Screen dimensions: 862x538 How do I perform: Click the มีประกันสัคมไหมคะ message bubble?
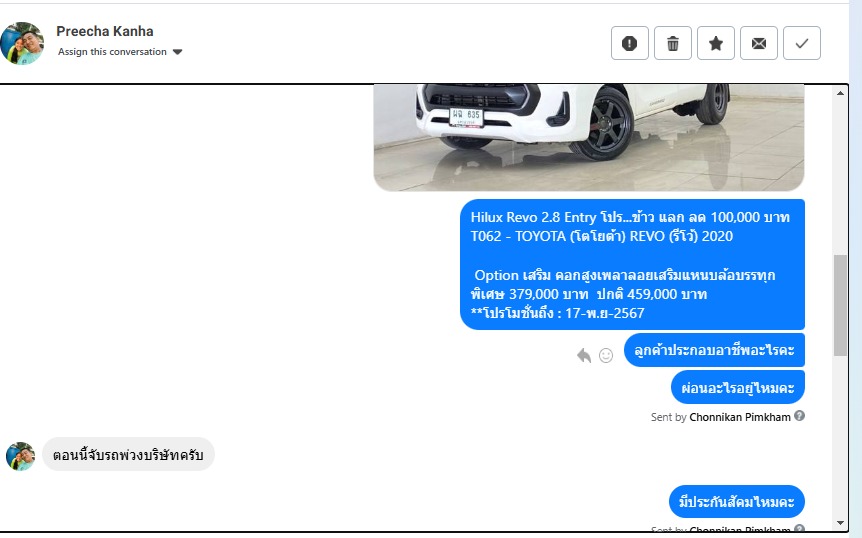point(737,501)
